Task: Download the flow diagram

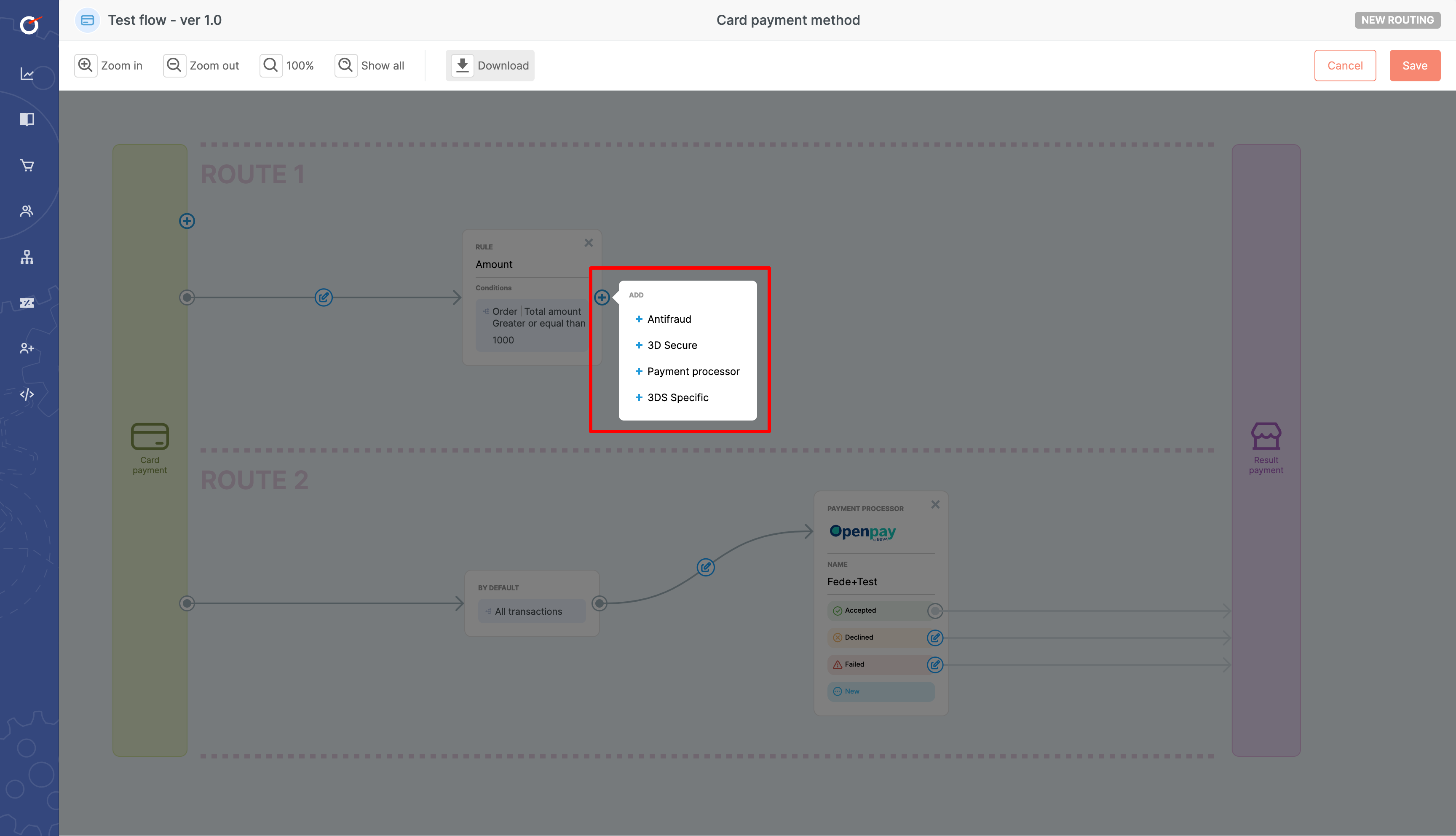Action: tap(490, 65)
